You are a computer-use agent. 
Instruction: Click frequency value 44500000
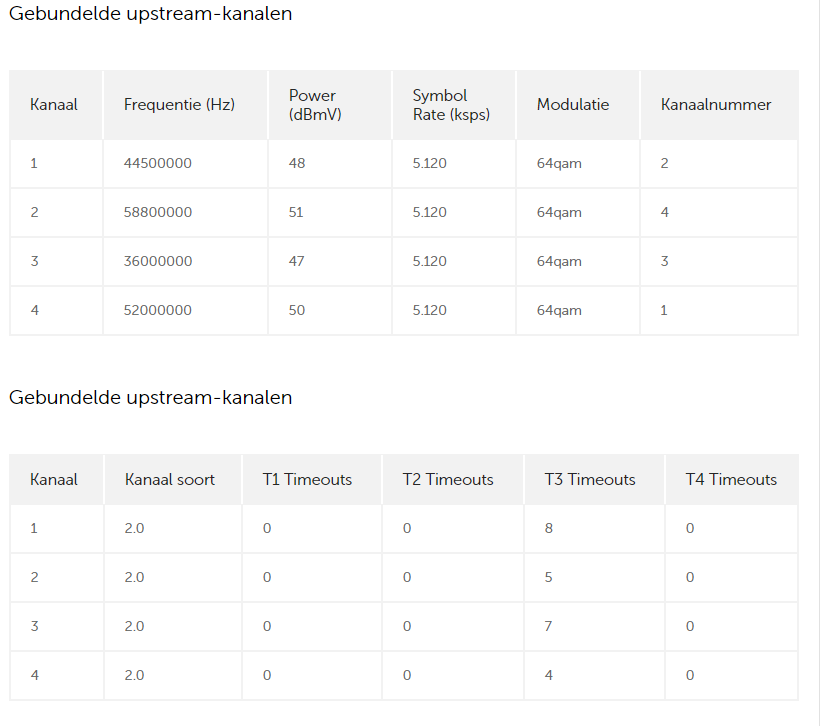tap(158, 163)
